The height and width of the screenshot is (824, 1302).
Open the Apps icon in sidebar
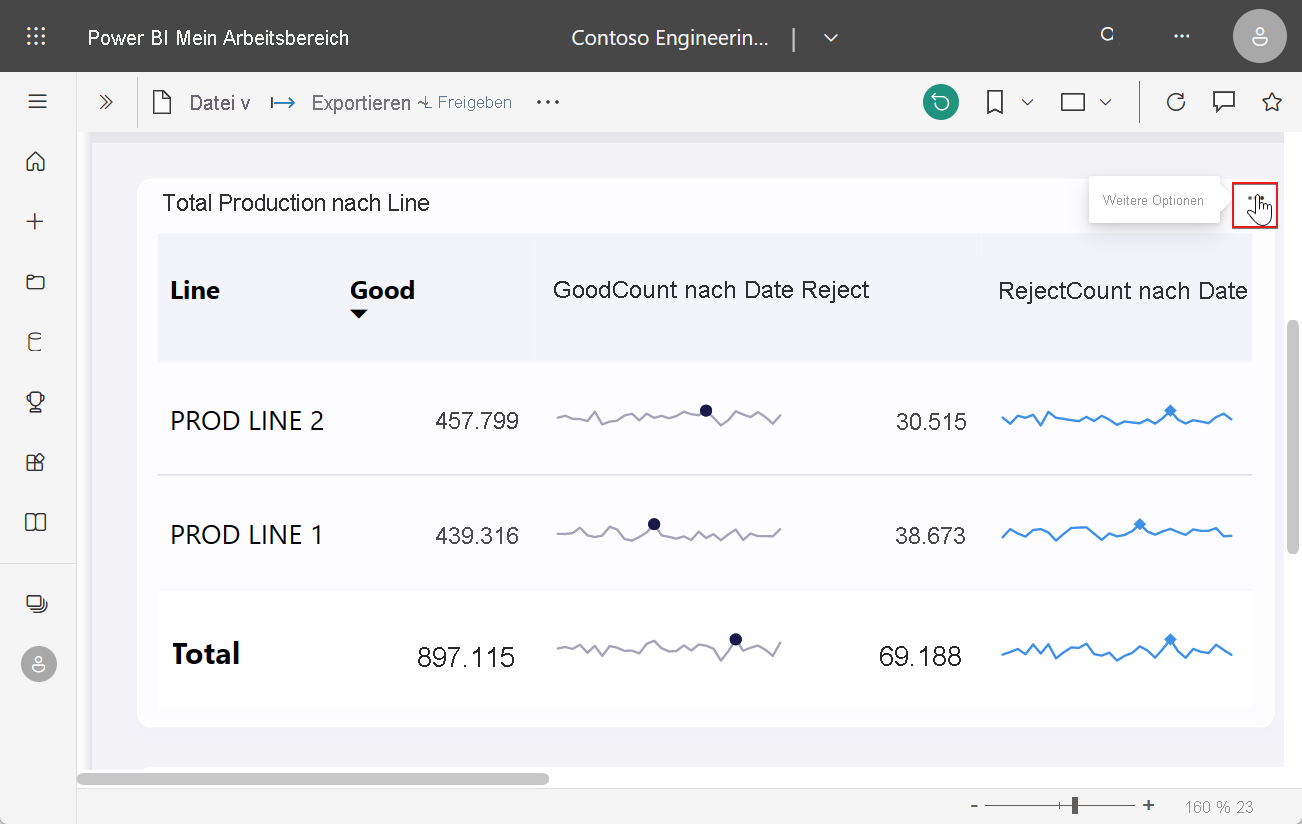[36, 462]
